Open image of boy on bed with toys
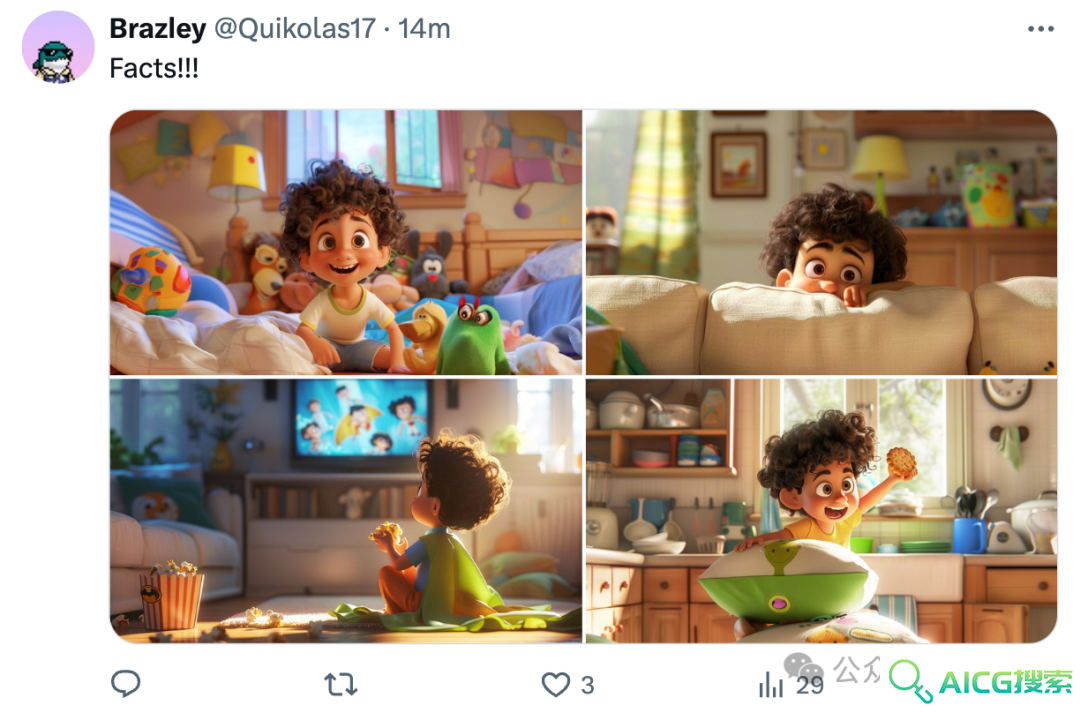Image resolution: width=1080 pixels, height=713 pixels. point(346,242)
